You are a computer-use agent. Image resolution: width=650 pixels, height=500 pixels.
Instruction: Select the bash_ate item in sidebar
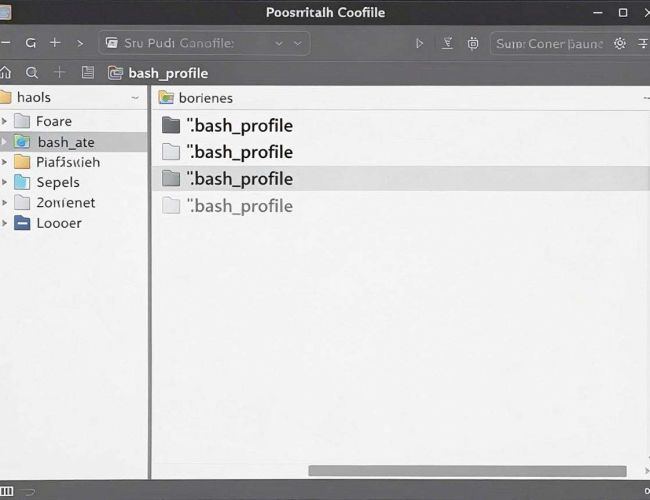(73, 142)
